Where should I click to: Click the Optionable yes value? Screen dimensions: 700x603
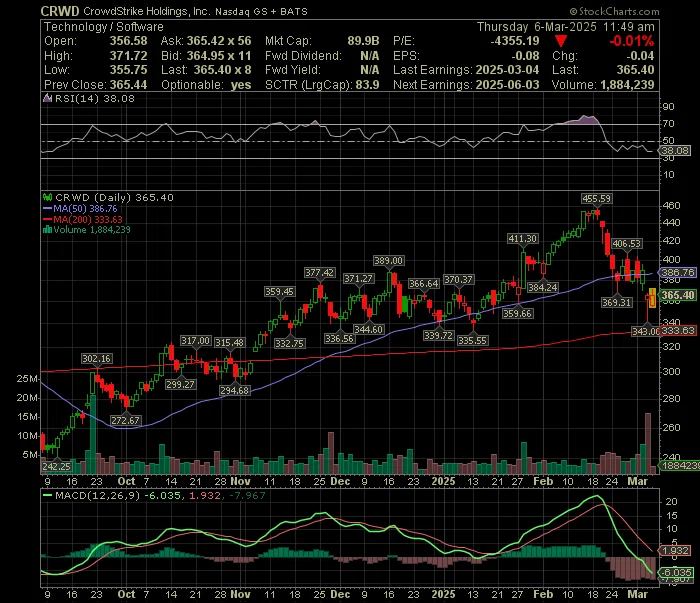[x=241, y=85]
